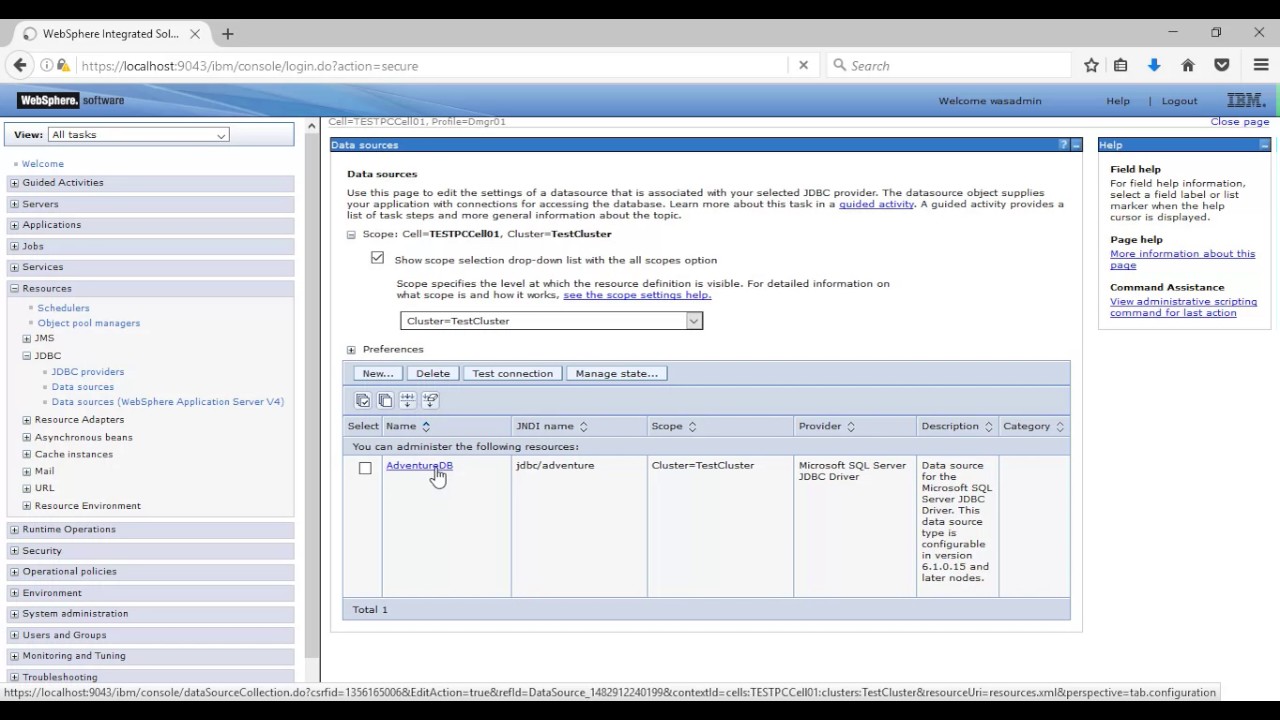Screen dimensions: 1280x720
Task: Collapse the Resources navigation node
Action: pyautogui.click(x=14, y=288)
